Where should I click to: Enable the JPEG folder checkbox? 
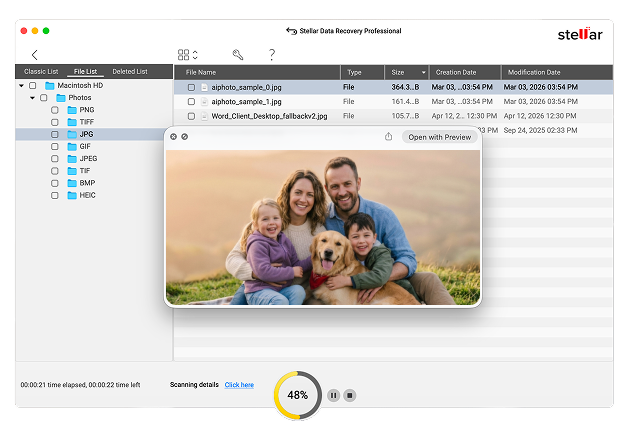pyautogui.click(x=55, y=159)
